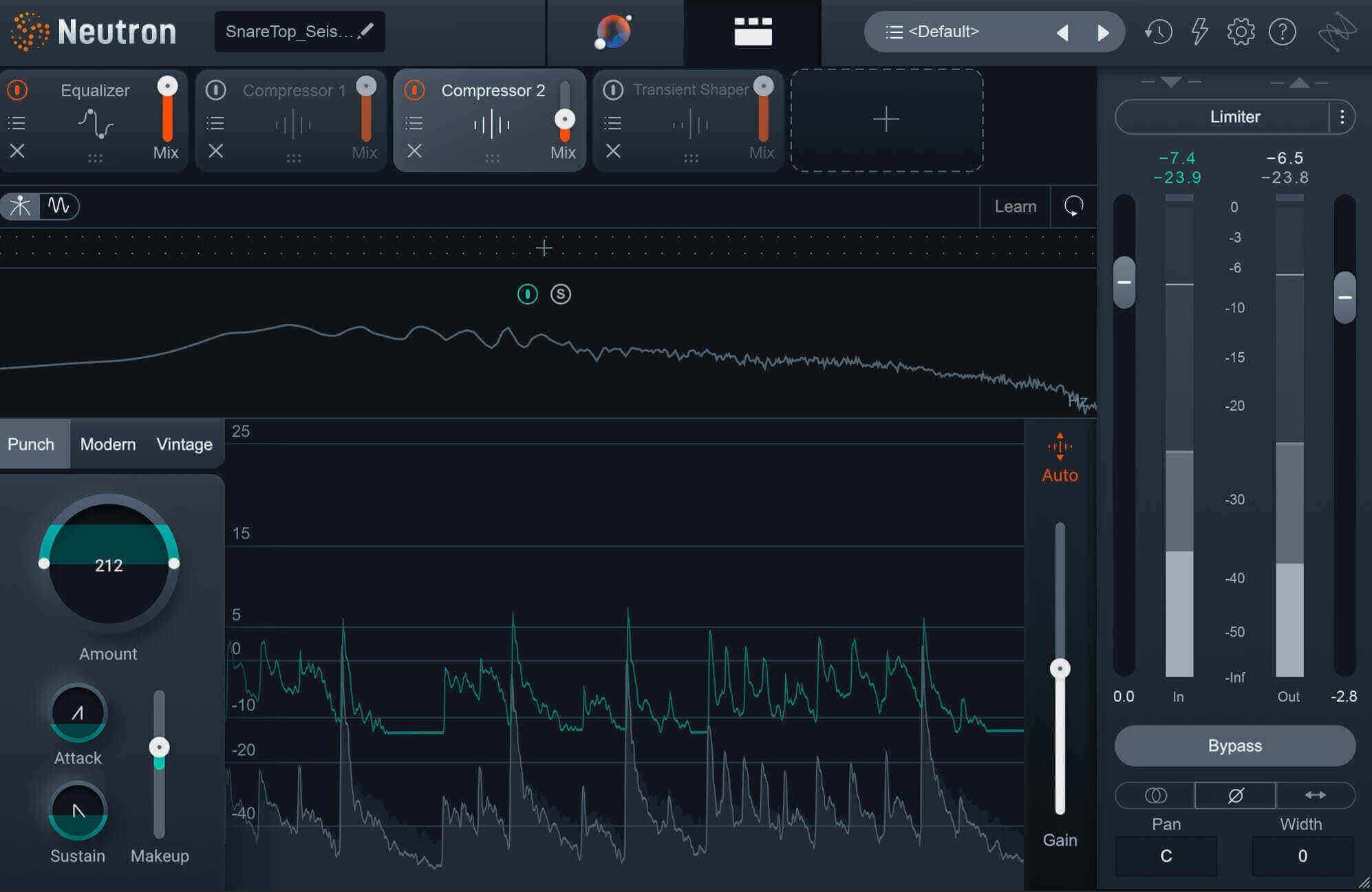The width and height of the screenshot is (1372, 892).
Task: Add a module with the plus slot
Action: pos(886,120)
